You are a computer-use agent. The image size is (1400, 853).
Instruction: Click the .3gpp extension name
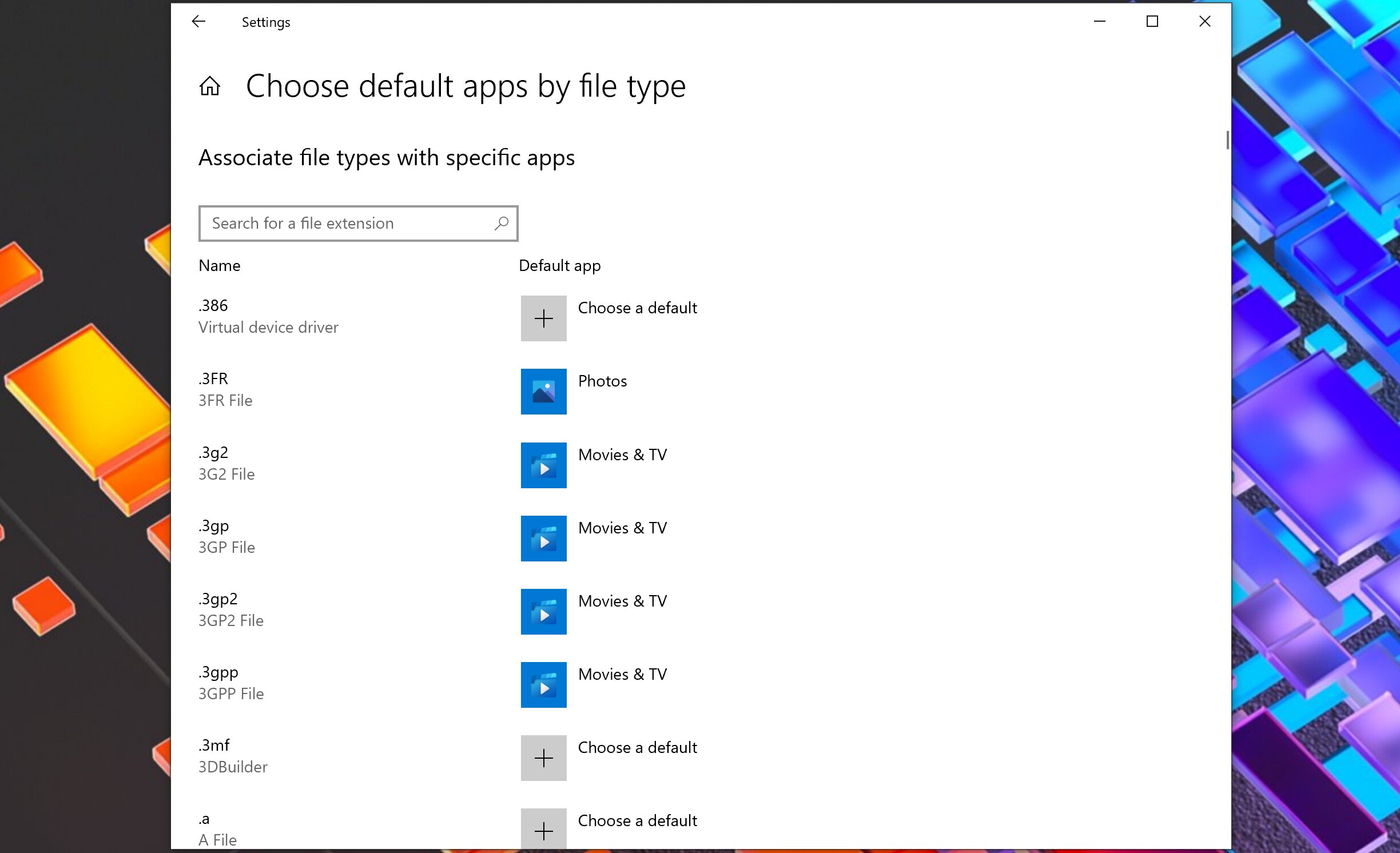pyautogui.click(x=218, y=672)
